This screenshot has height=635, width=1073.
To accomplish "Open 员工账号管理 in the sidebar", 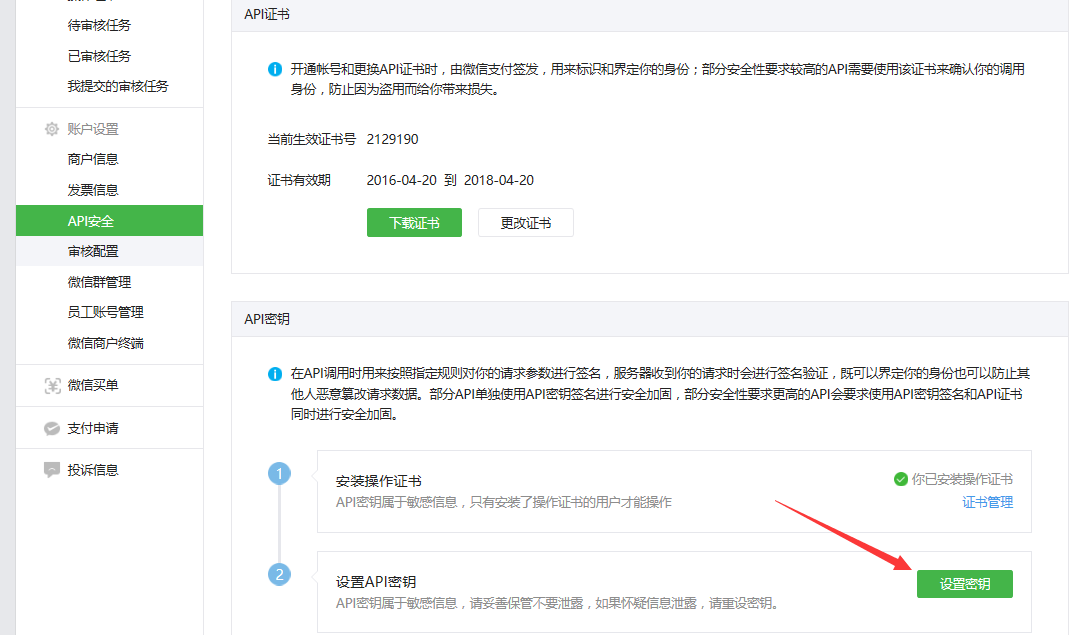I will 105,312.
